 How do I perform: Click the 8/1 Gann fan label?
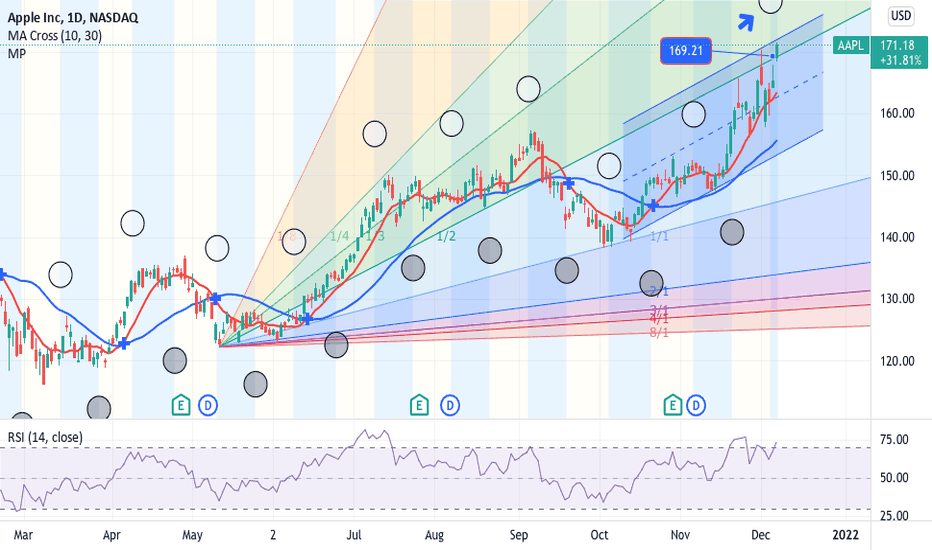(x=659, y=332)
